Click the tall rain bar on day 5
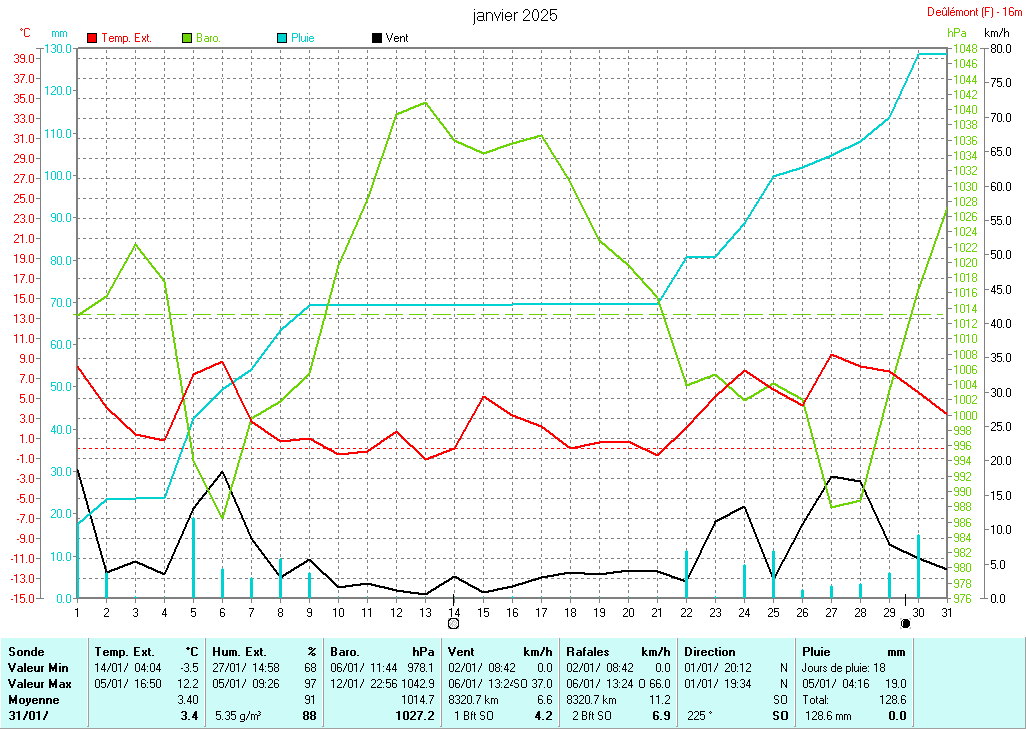The image size is (1026, 729). [x=193, y=556]
